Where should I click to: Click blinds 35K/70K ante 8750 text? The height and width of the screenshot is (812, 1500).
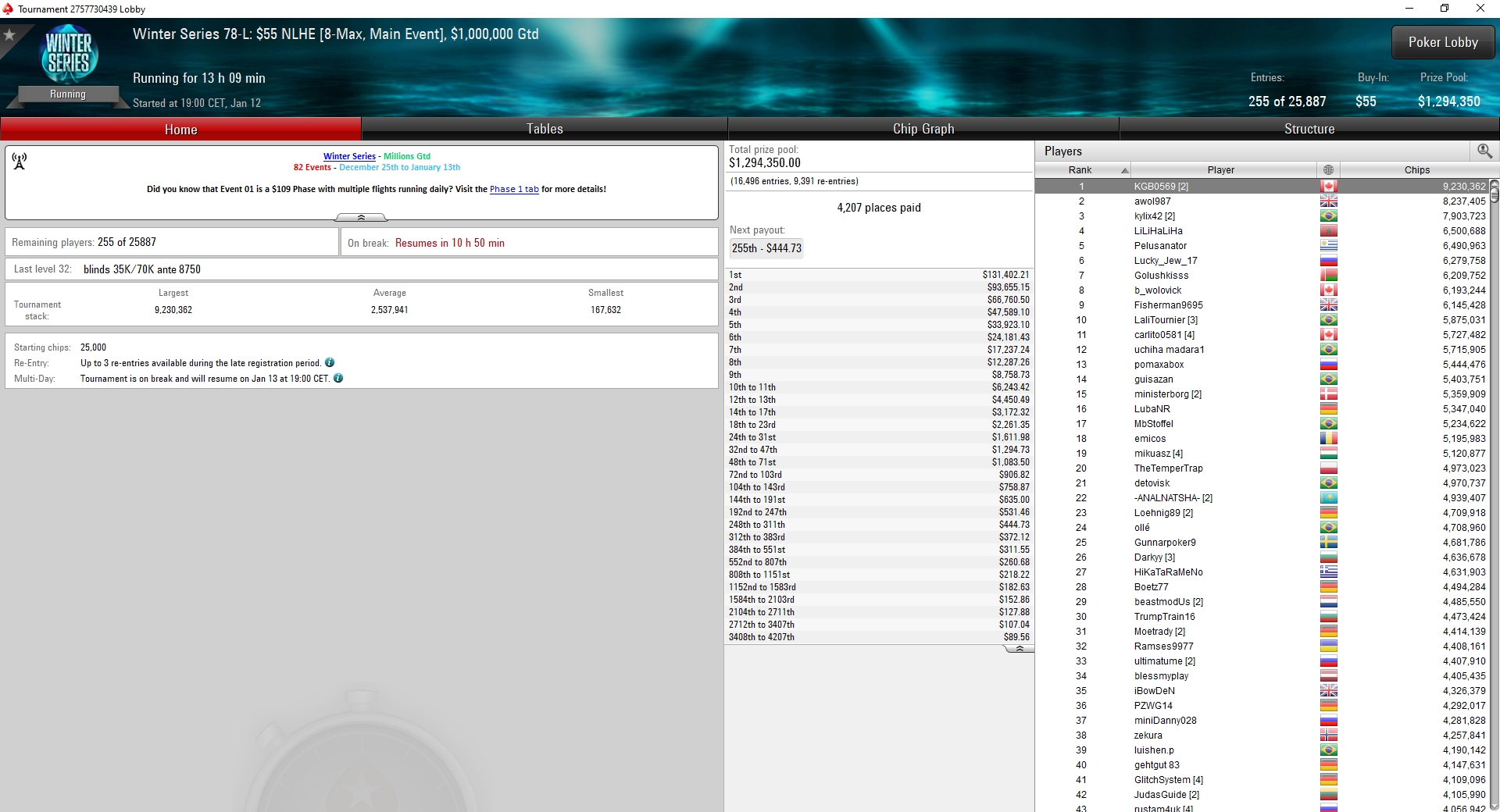[142, 269]
